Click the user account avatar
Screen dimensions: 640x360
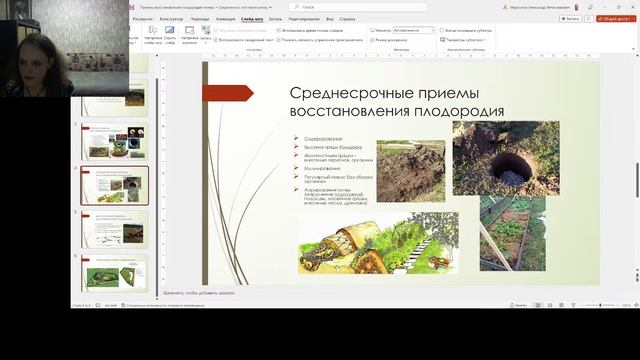point(577,7)
